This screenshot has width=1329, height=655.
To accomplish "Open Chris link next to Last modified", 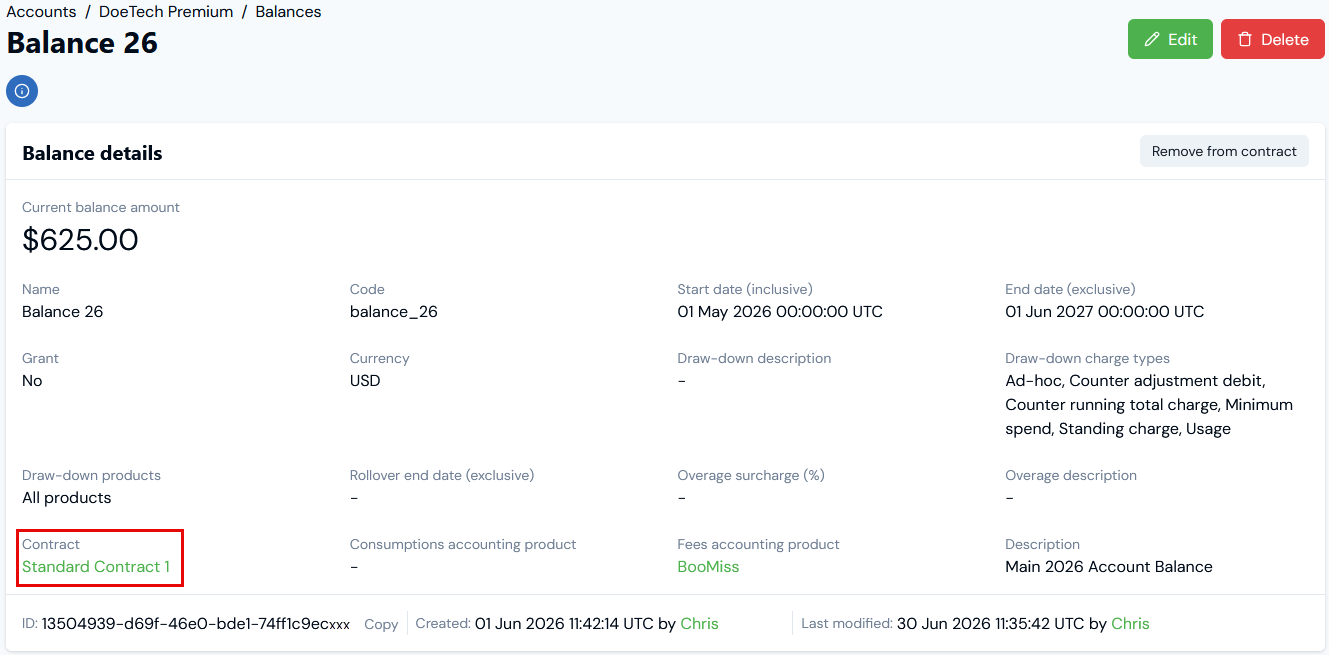I will [x=1130, y=624].
